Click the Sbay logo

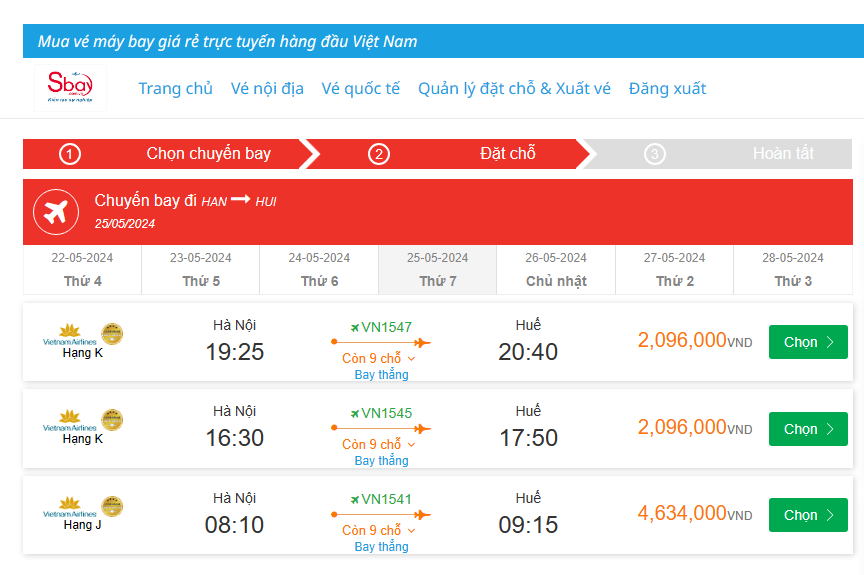[69, 88]
